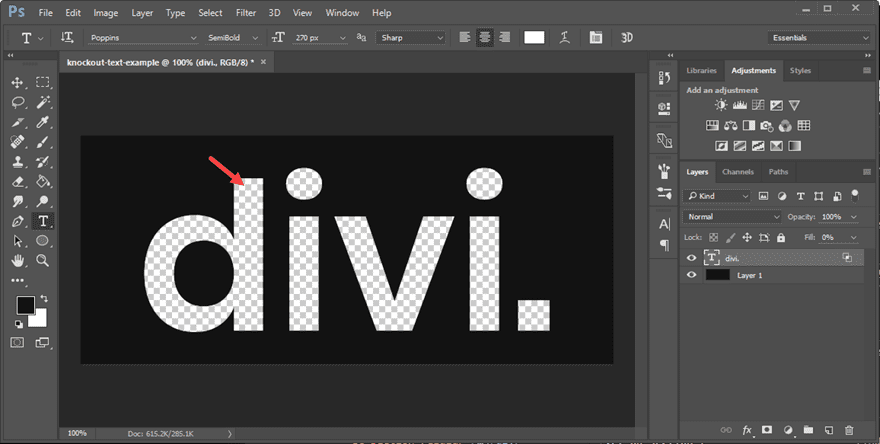Choose the Pen tool
This screenshot has width=880, height=444.
[x=18, y=221]
